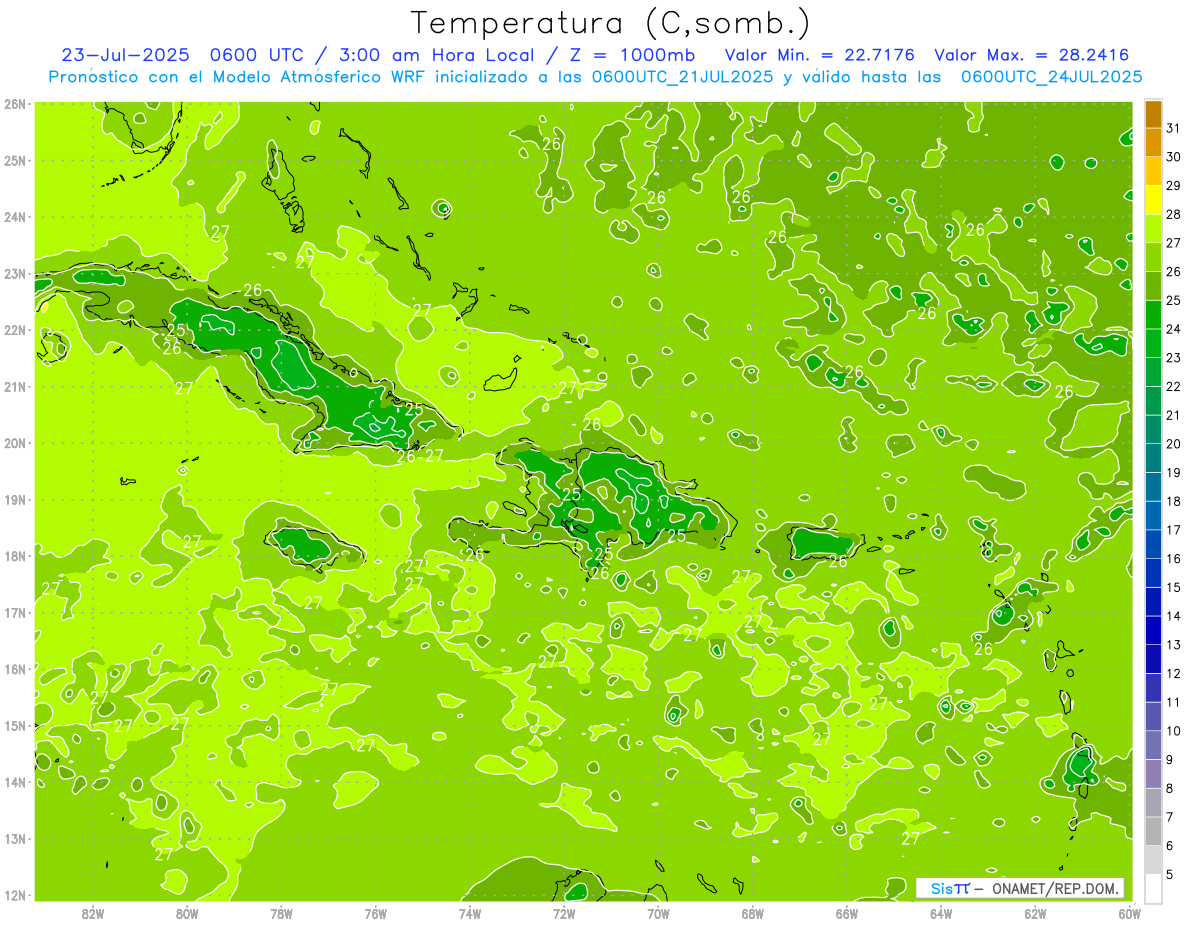
Task: Click the gray swatch between 6 and 7
Action: (x=1153, y=832)
